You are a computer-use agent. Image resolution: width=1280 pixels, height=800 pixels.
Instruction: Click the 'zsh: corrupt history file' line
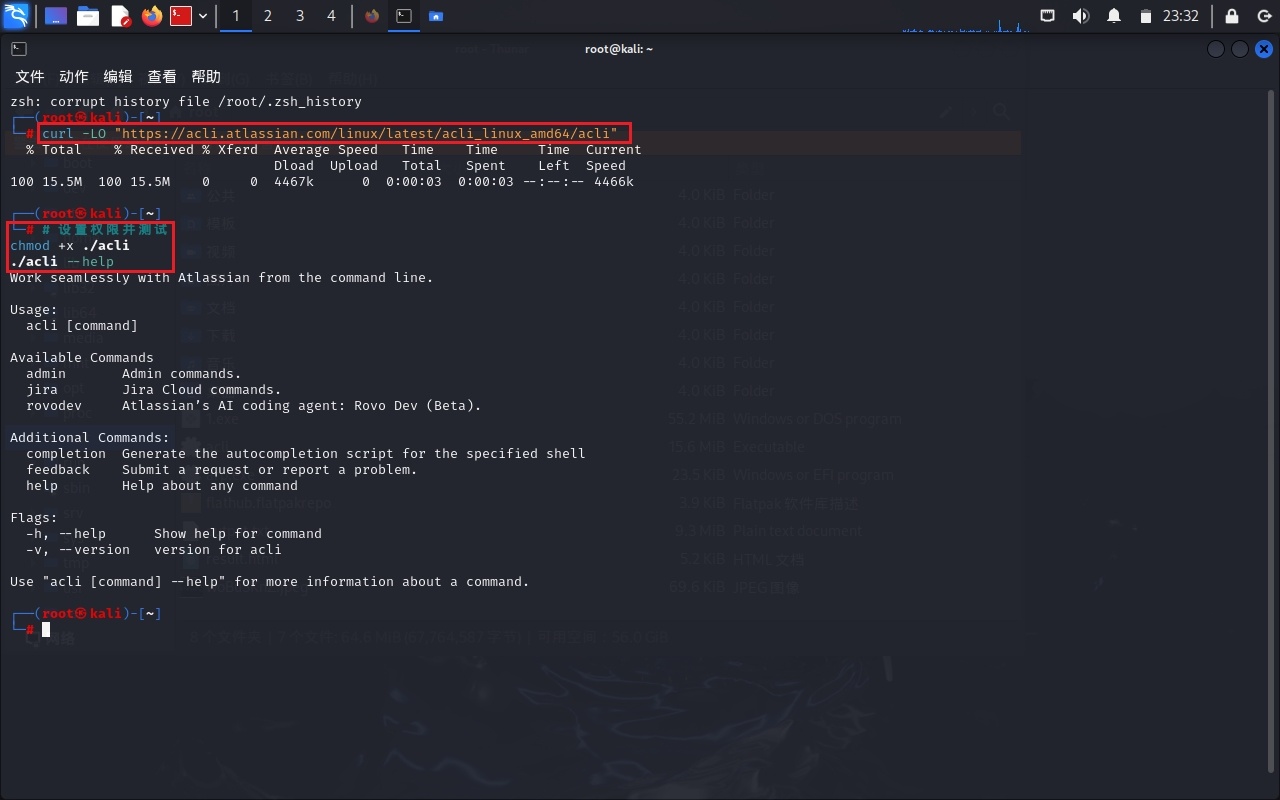coord(186,102)
